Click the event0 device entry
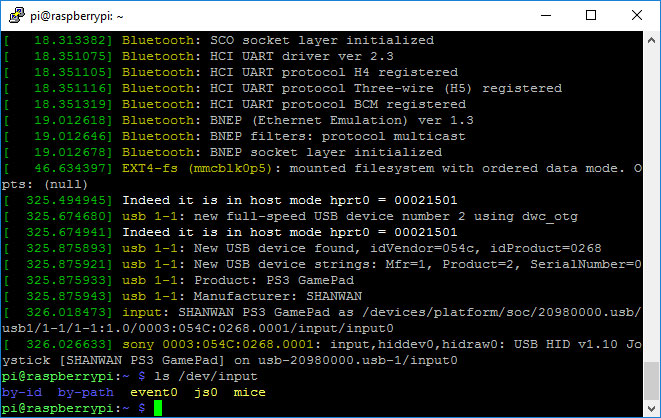The image size is (661, 418). 151,392
